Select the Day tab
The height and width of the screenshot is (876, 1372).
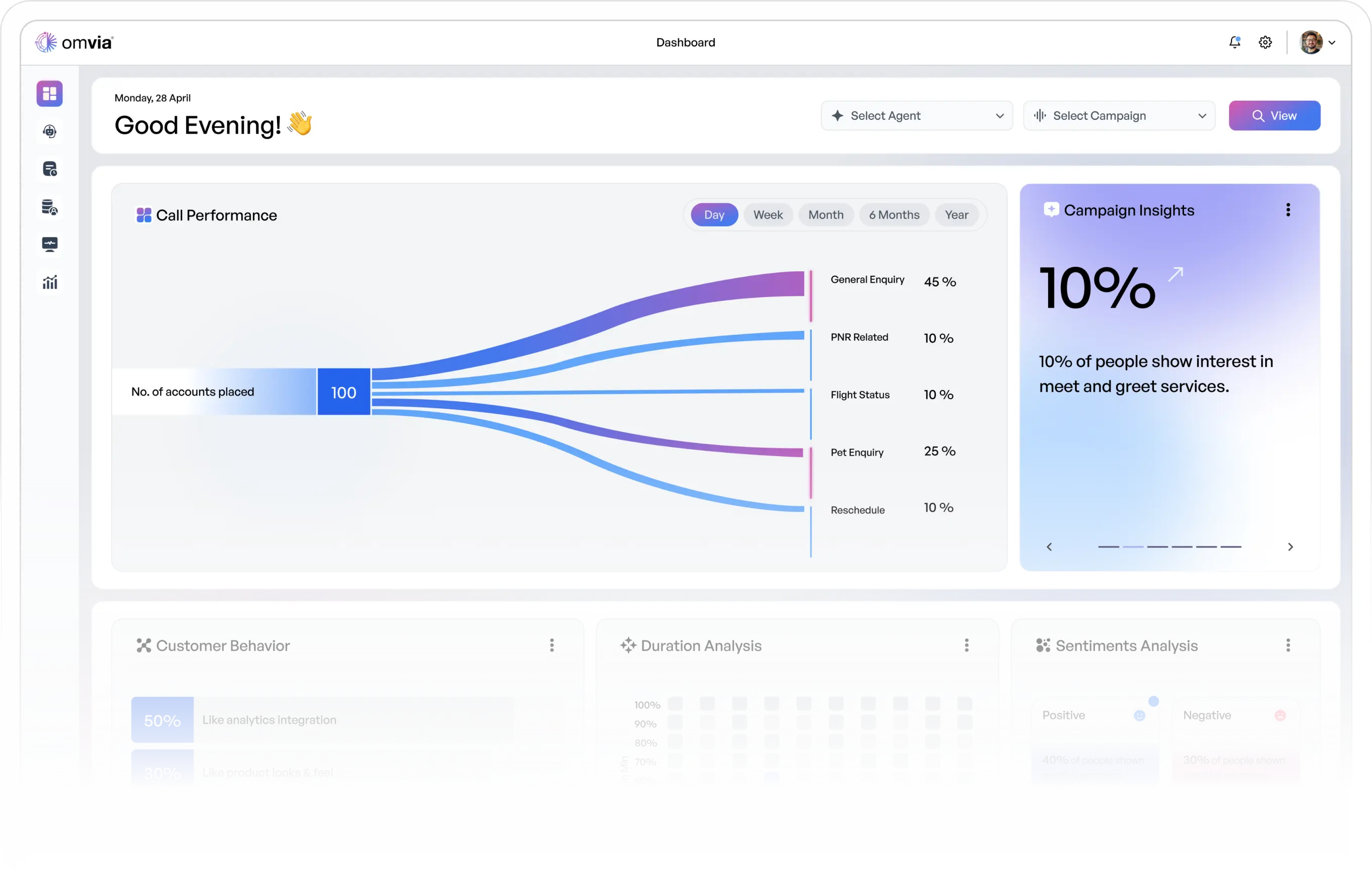click(715, 215)
